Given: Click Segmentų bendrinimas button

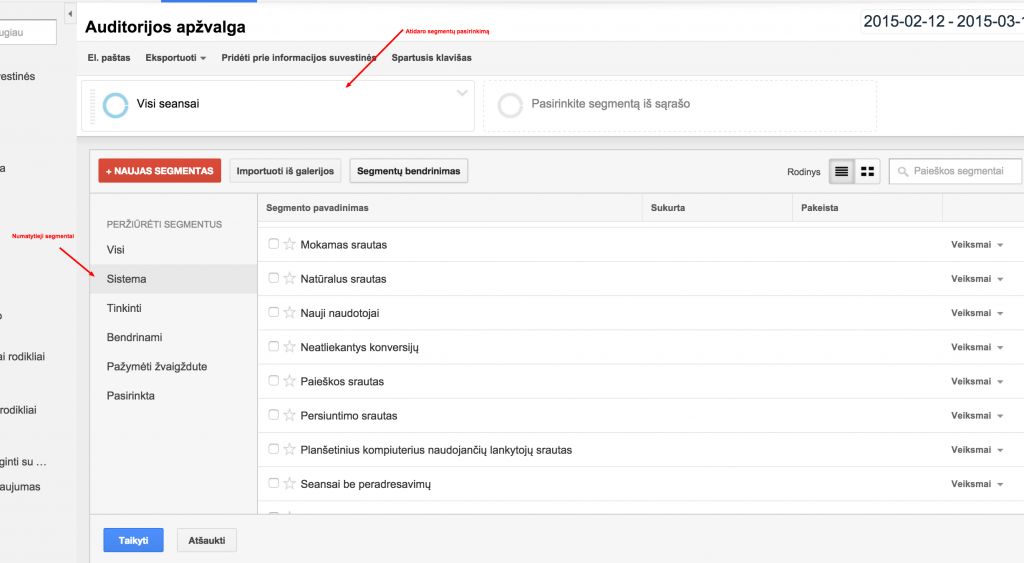Looking at the screenshot, I should click(408, 171).
